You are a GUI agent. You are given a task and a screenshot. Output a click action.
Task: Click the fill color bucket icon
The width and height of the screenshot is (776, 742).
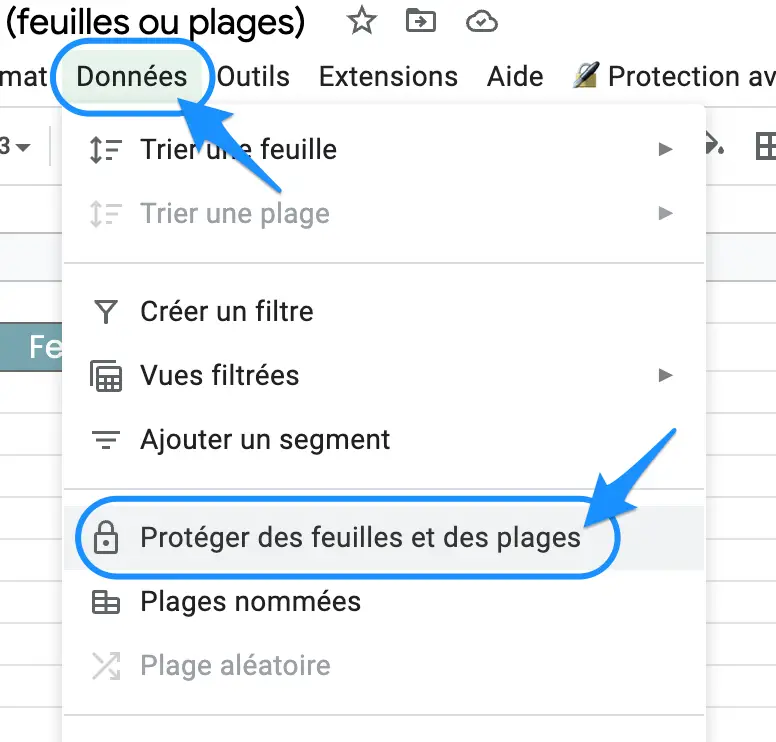(x=715, y=144)
